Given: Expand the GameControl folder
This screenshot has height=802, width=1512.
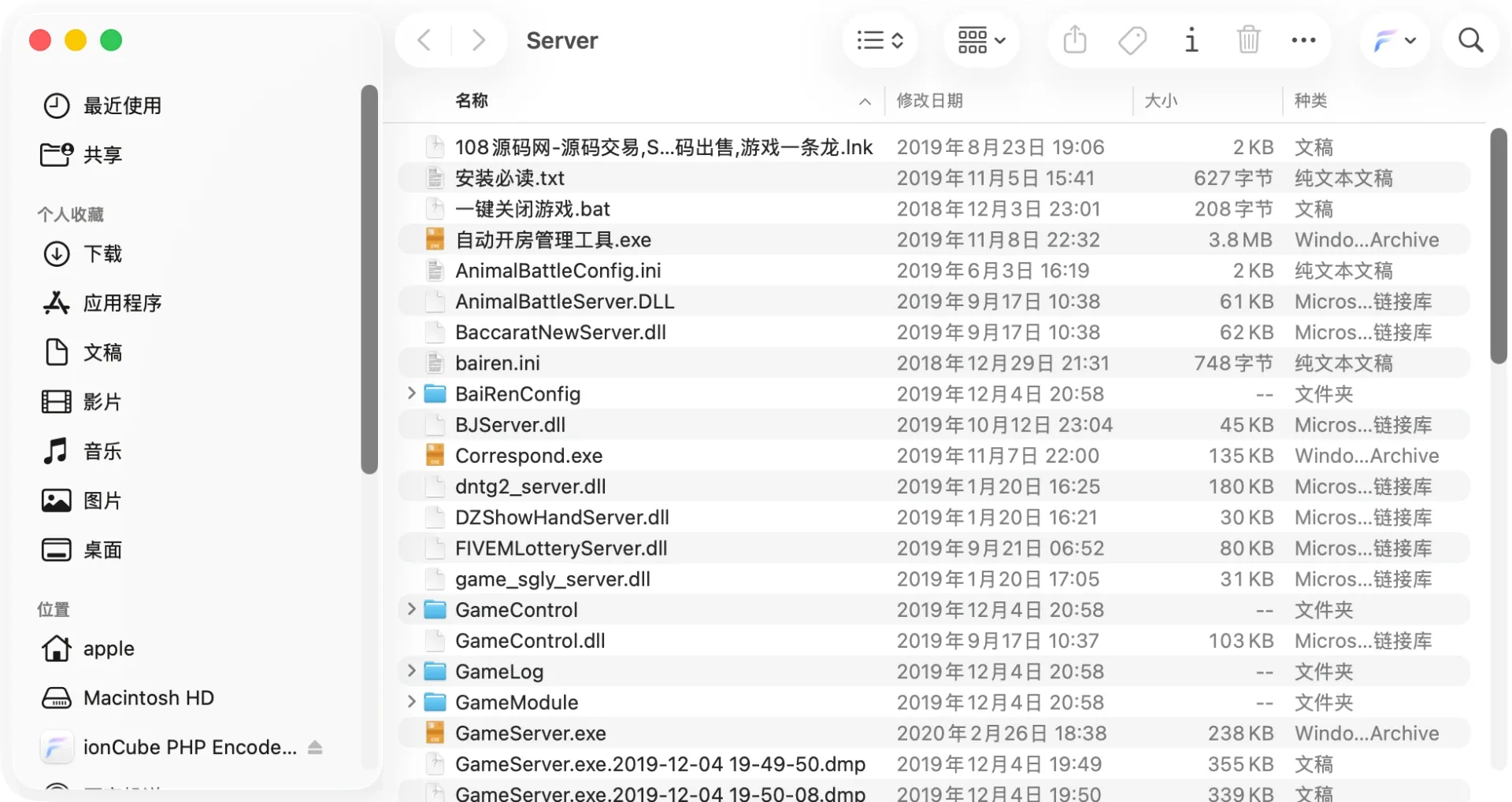Looking at the screenshot, I should tap(411, 609).
